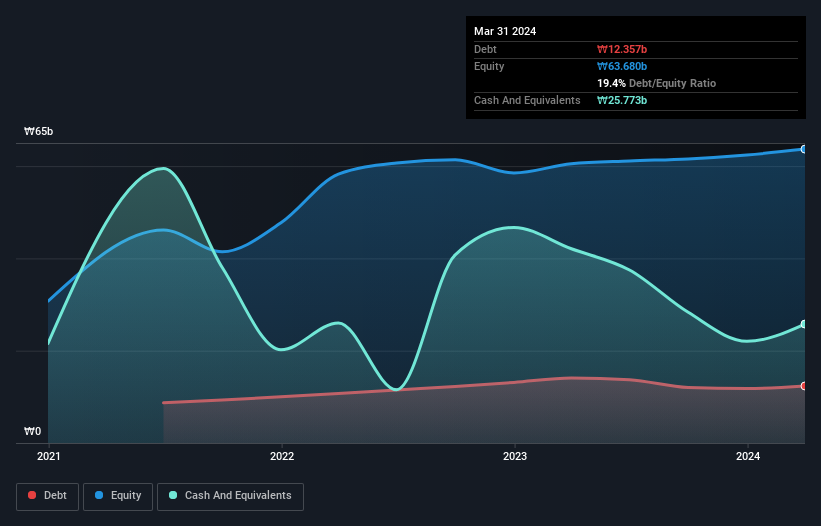Toggle the Equity legend button
Screen dimensions: 821x526
point(118,496)
